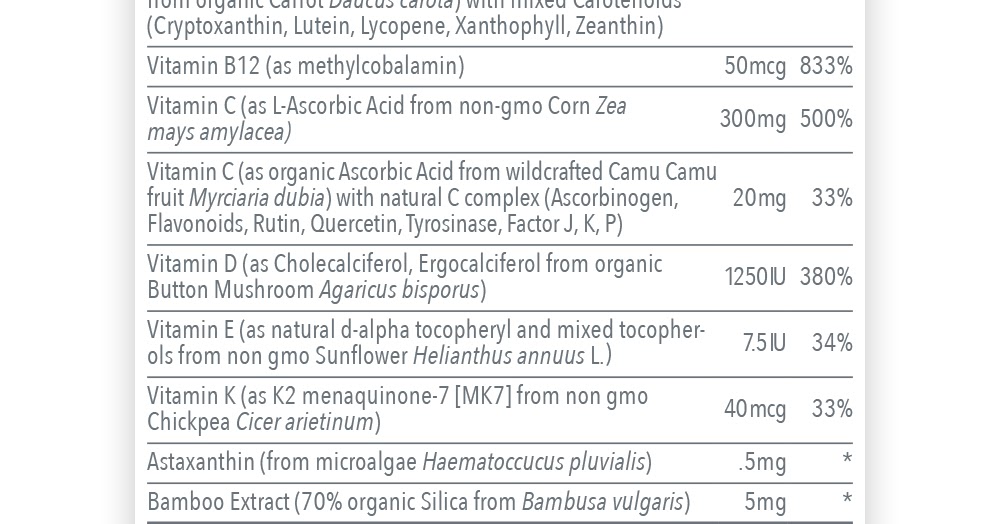
Task: Click the 500% daily value
Action: coord(826,119)
